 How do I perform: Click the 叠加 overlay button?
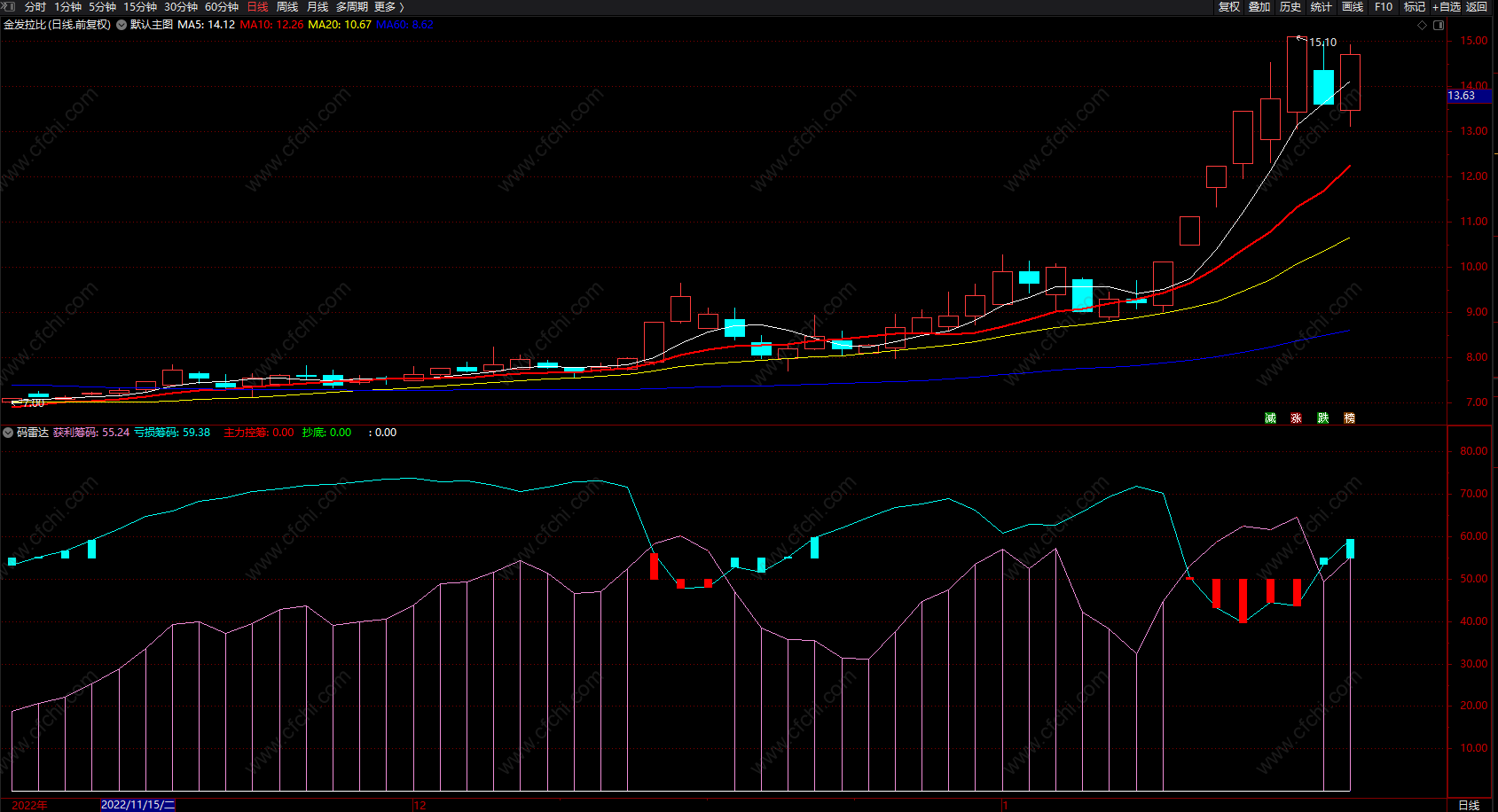point(1259,7)
